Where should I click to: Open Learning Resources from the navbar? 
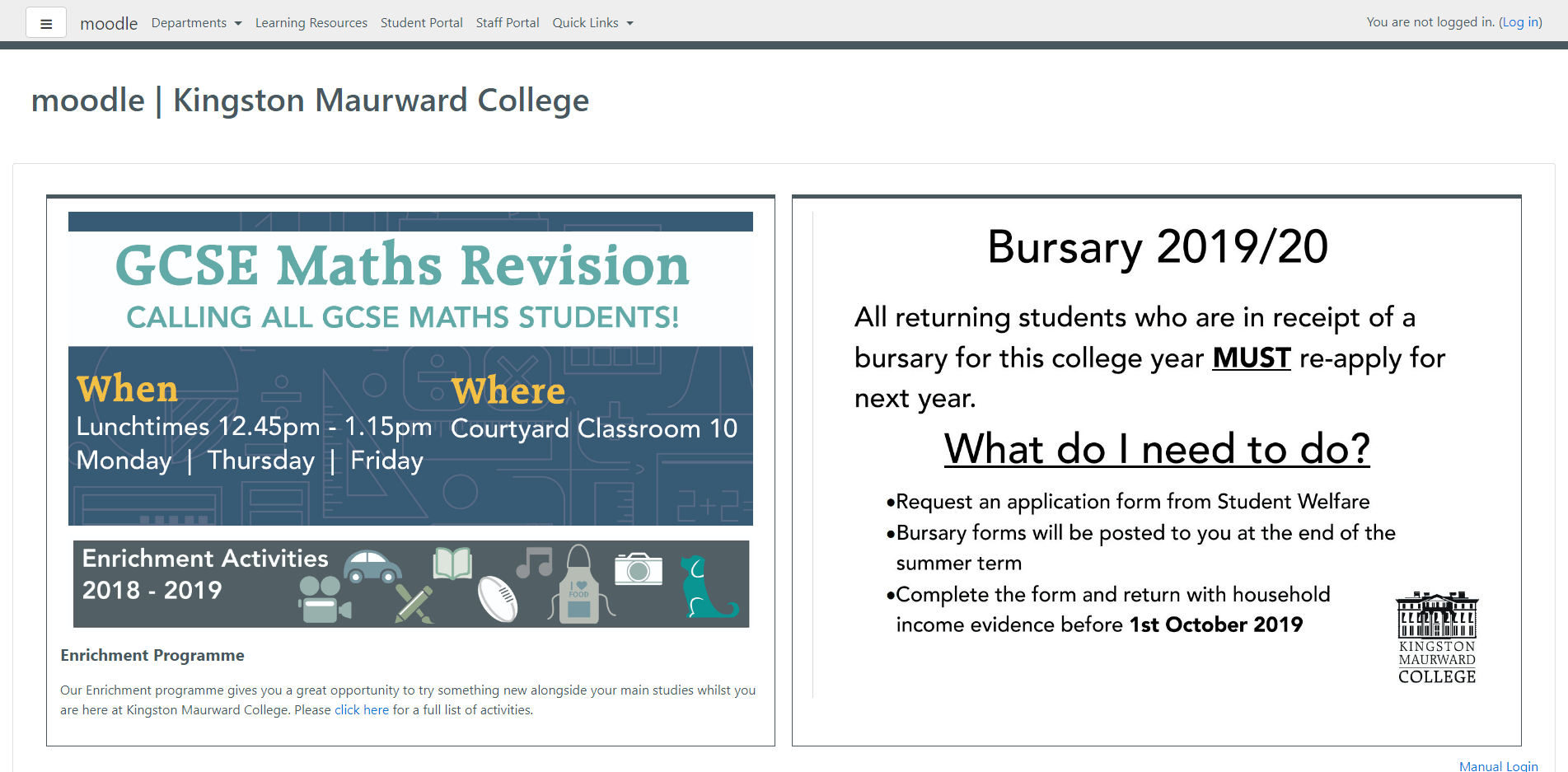pyautogui.click(x=311, y=23)
